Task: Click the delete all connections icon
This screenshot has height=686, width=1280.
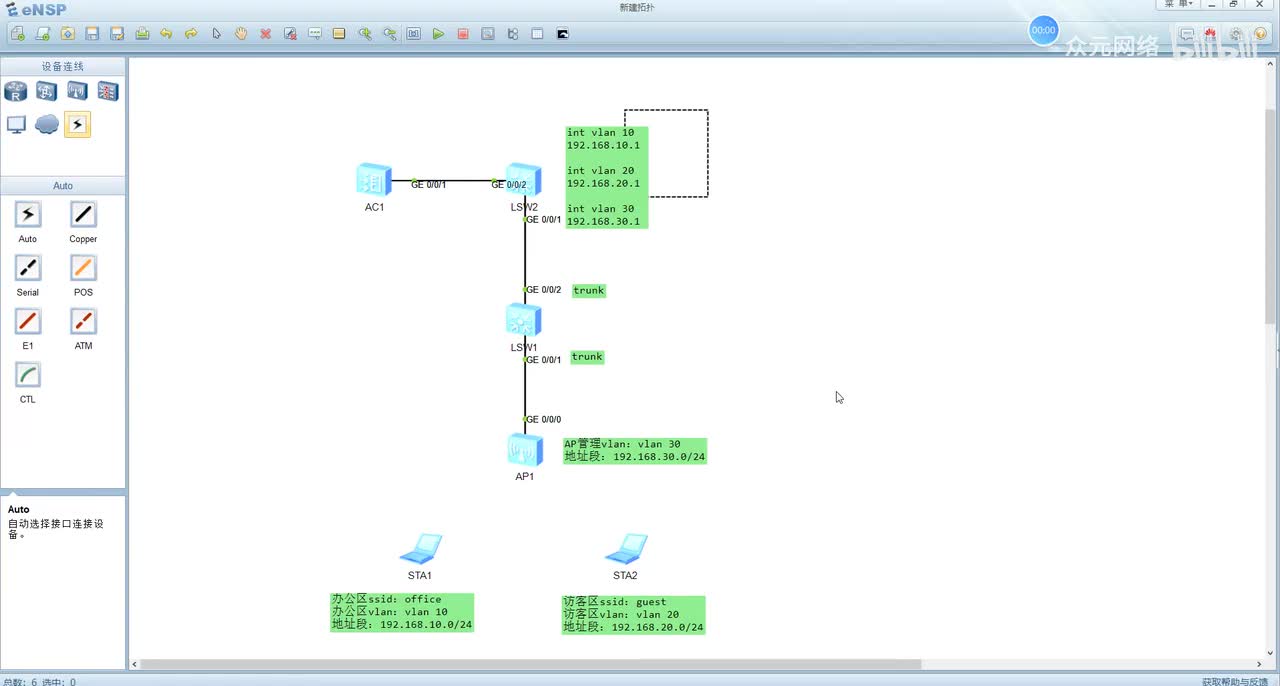Action: 290,33
